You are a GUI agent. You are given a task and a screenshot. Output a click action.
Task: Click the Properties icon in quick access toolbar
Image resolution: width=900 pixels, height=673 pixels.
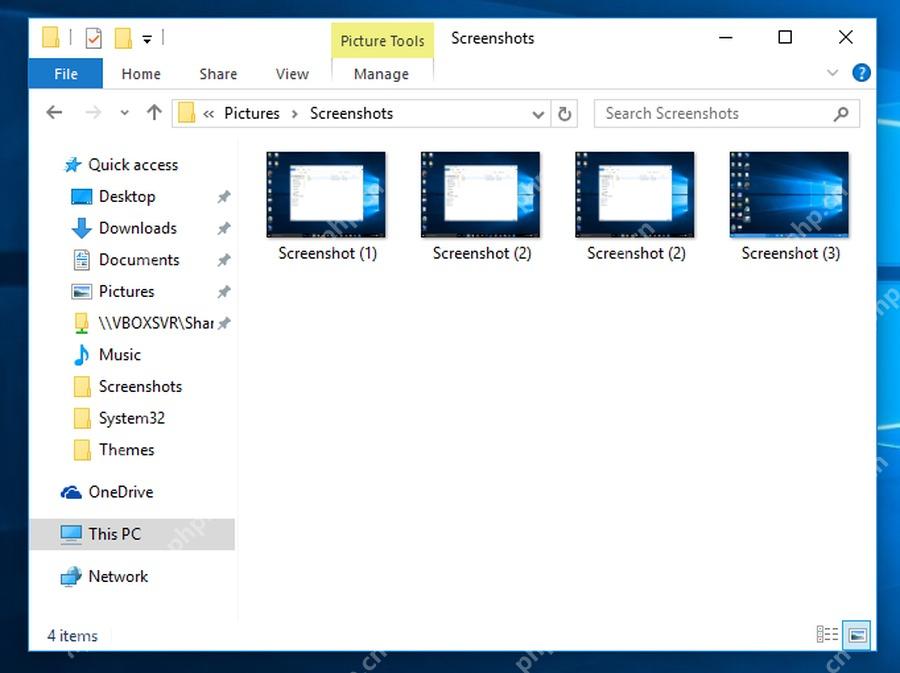(93, 38)
